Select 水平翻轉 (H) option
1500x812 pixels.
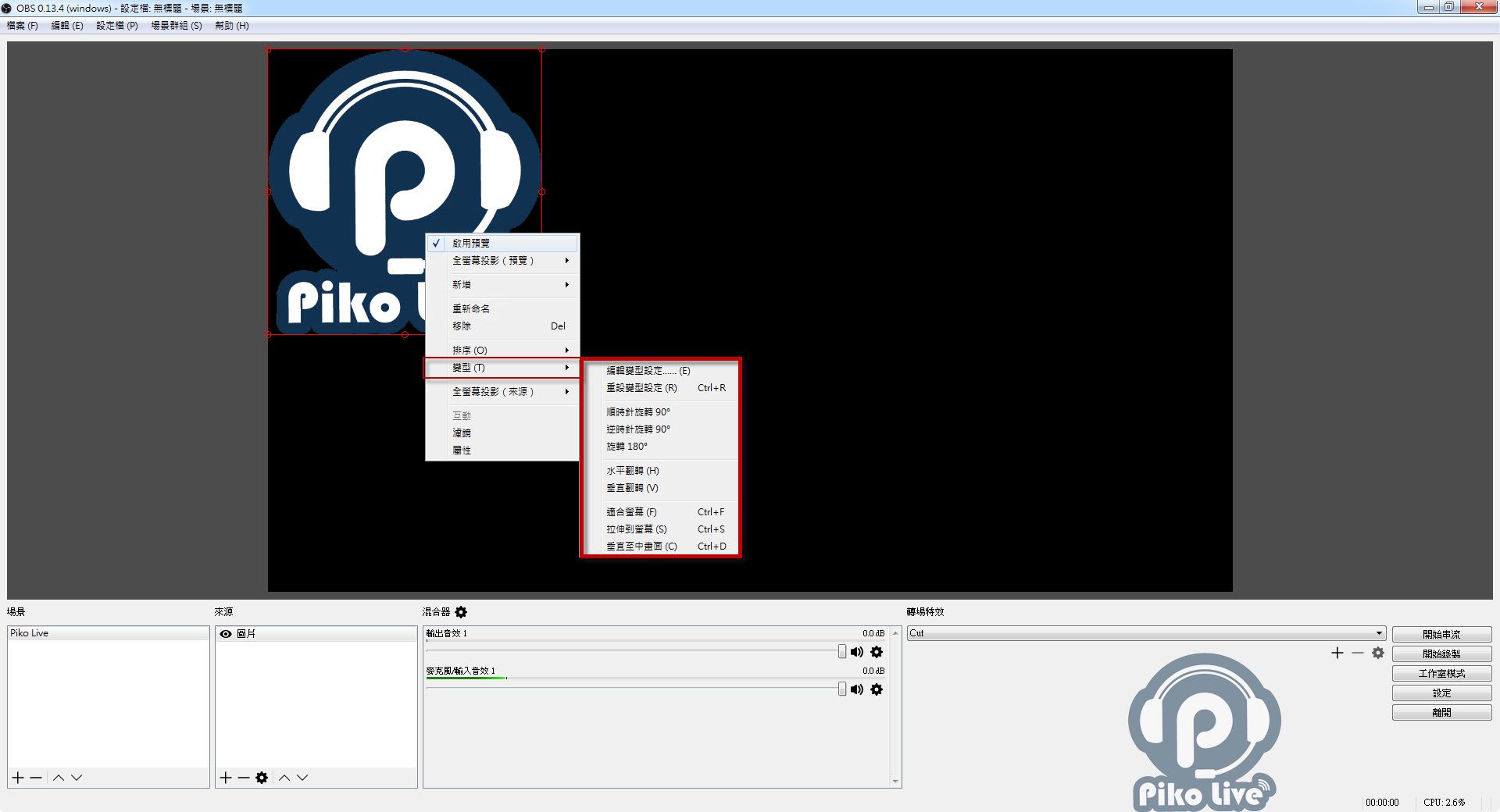point(660,471)
